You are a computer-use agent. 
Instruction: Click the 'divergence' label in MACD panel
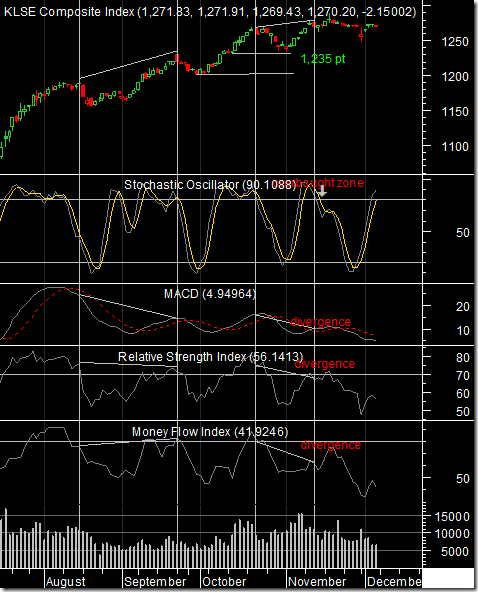click(321, 322)
